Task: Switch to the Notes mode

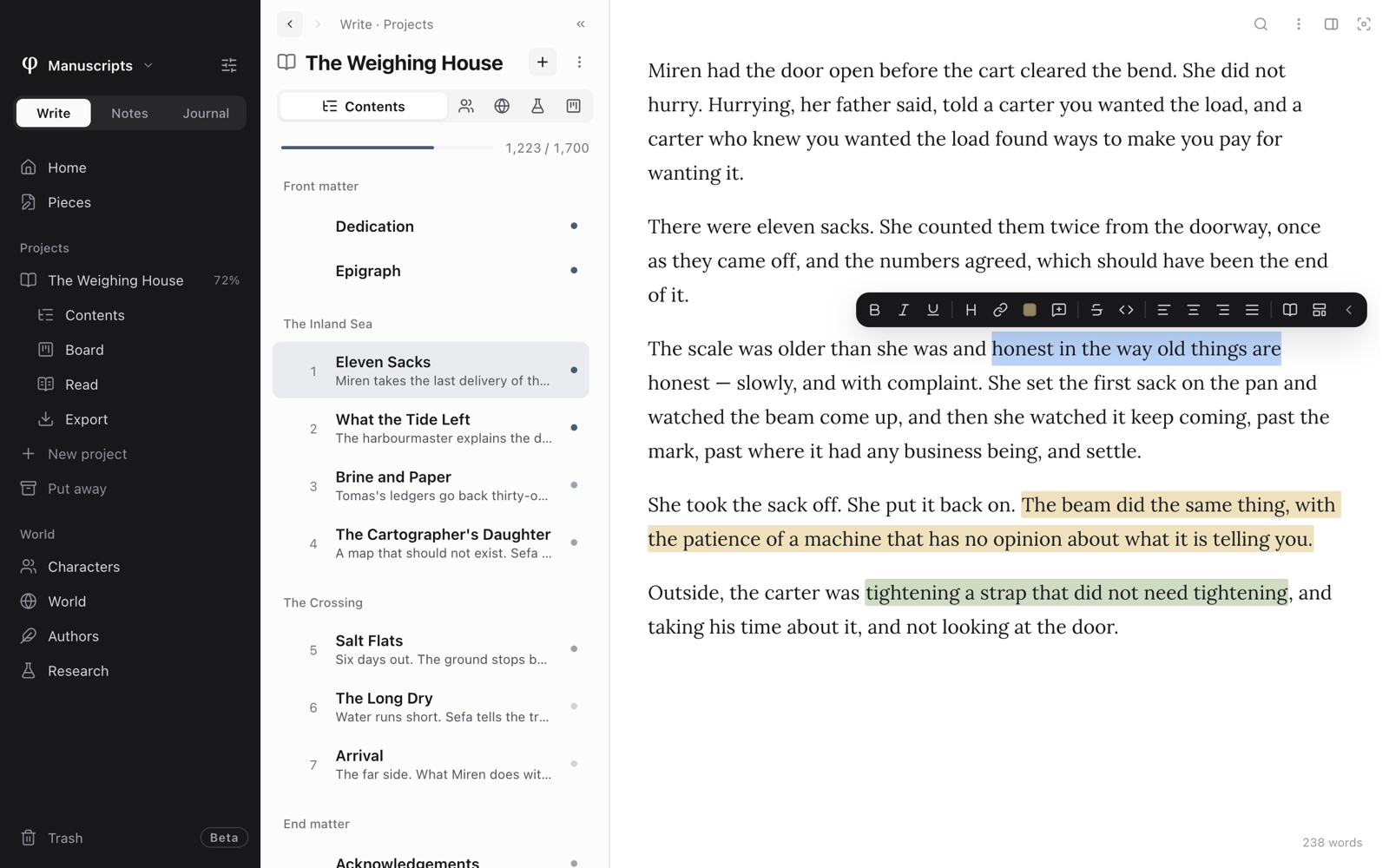Action: (129, 113)
